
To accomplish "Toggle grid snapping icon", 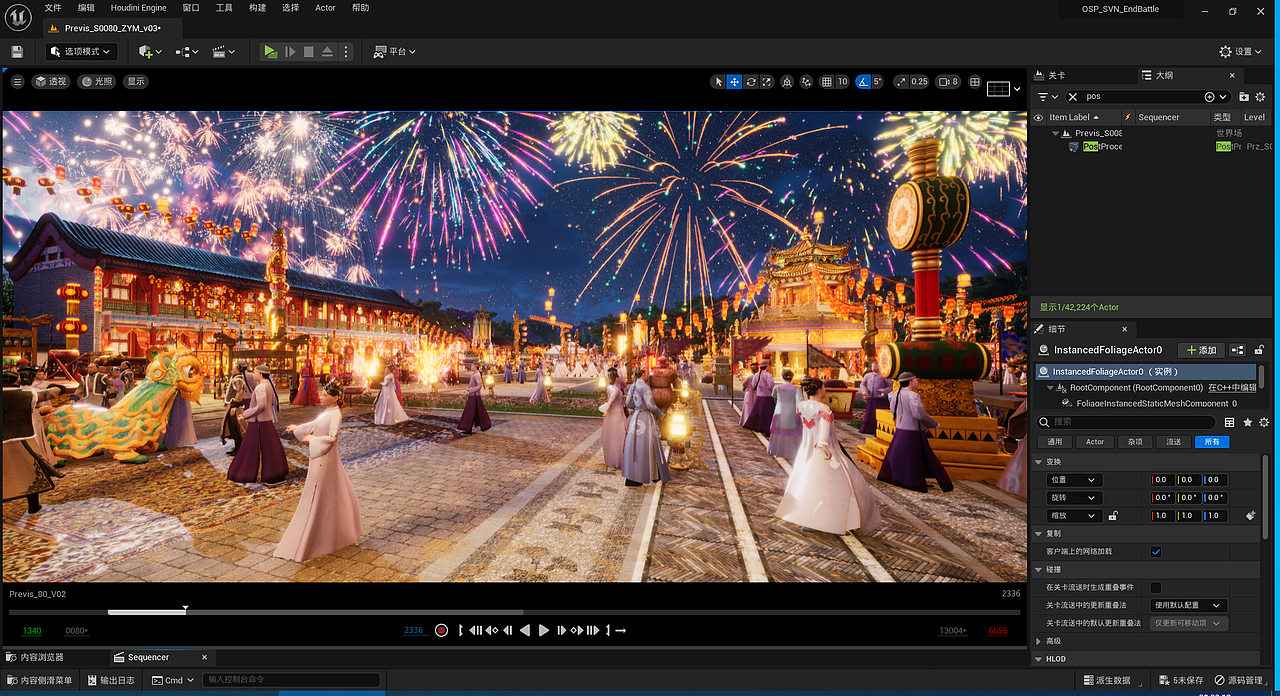I will pyautogui.click(x=826, y=82).
